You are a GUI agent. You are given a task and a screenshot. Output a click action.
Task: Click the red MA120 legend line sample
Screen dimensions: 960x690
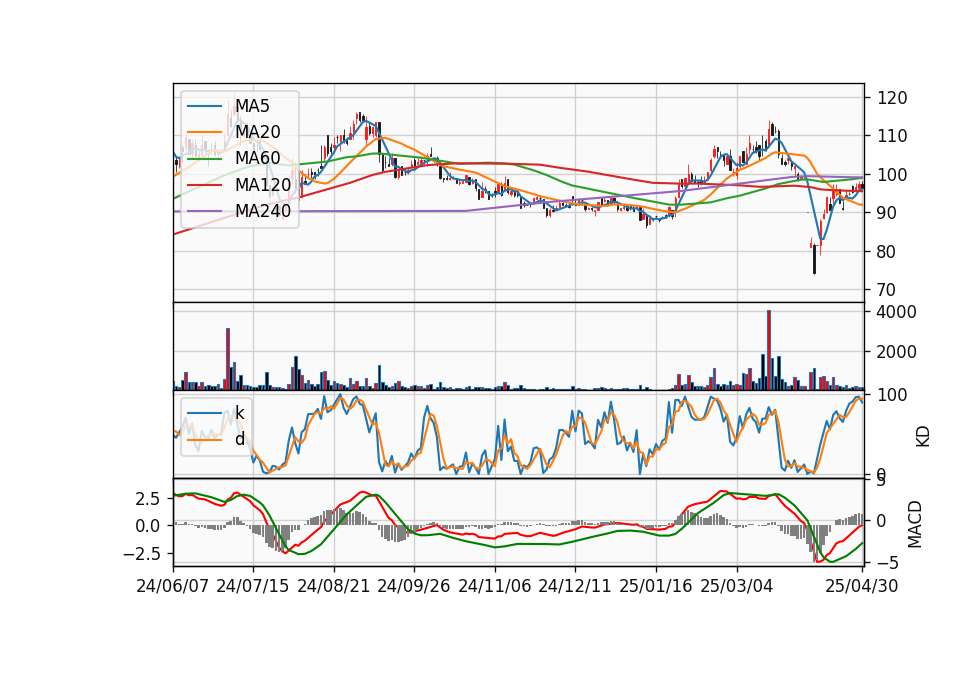(204, 185)
